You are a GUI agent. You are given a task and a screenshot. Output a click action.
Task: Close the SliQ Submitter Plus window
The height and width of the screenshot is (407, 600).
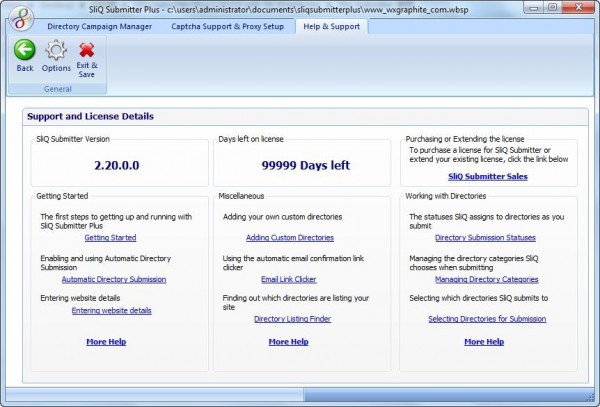coord(579,8)
